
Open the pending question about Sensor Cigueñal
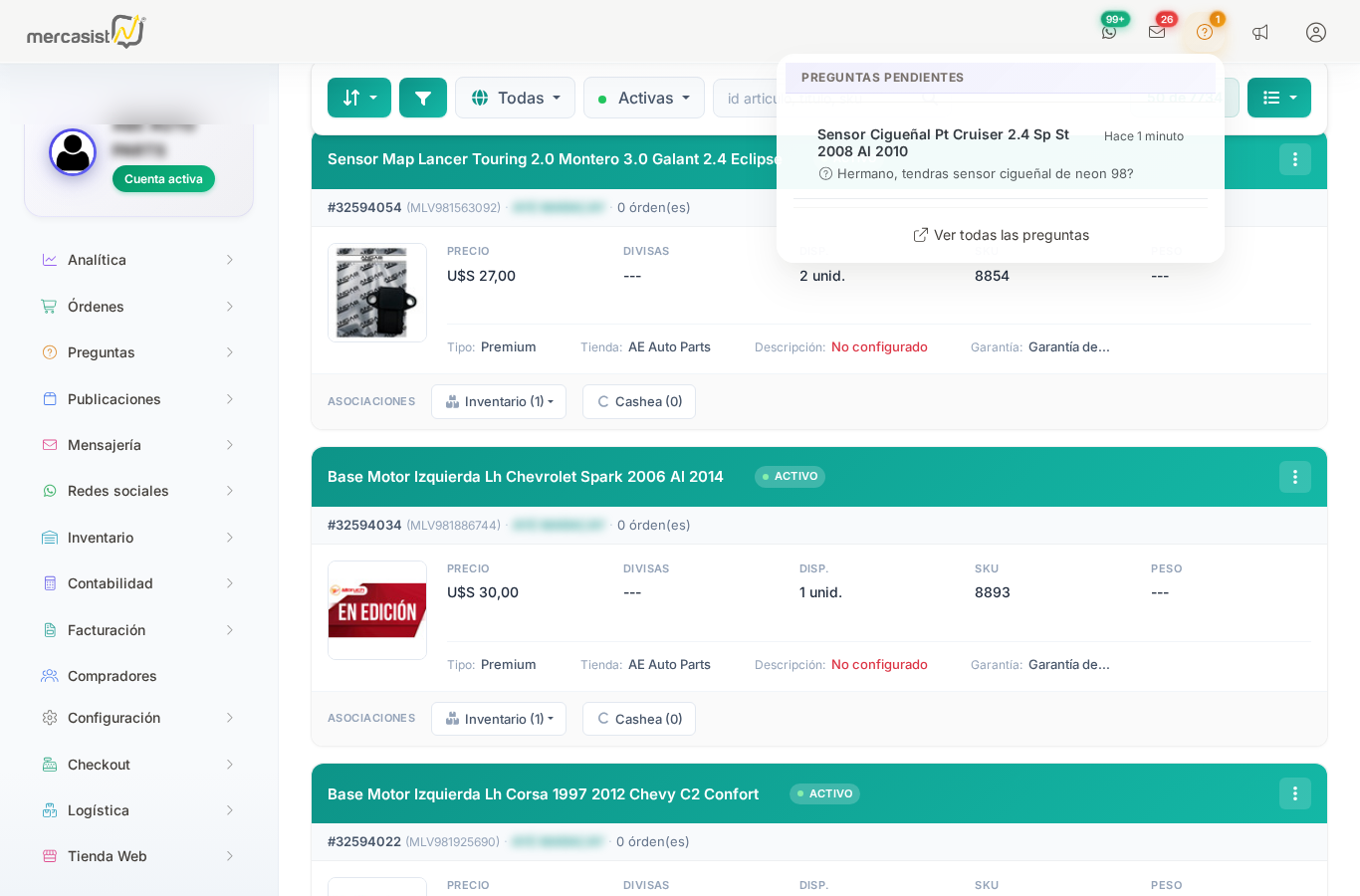pos(1001,153)
